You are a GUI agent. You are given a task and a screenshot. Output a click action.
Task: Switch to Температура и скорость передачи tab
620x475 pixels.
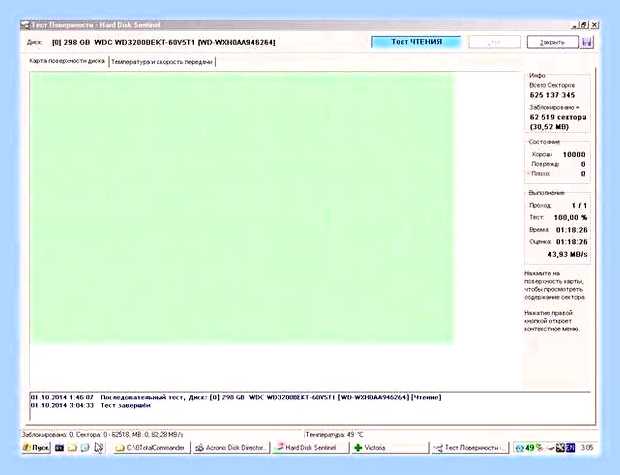click(x=162, y=62)
